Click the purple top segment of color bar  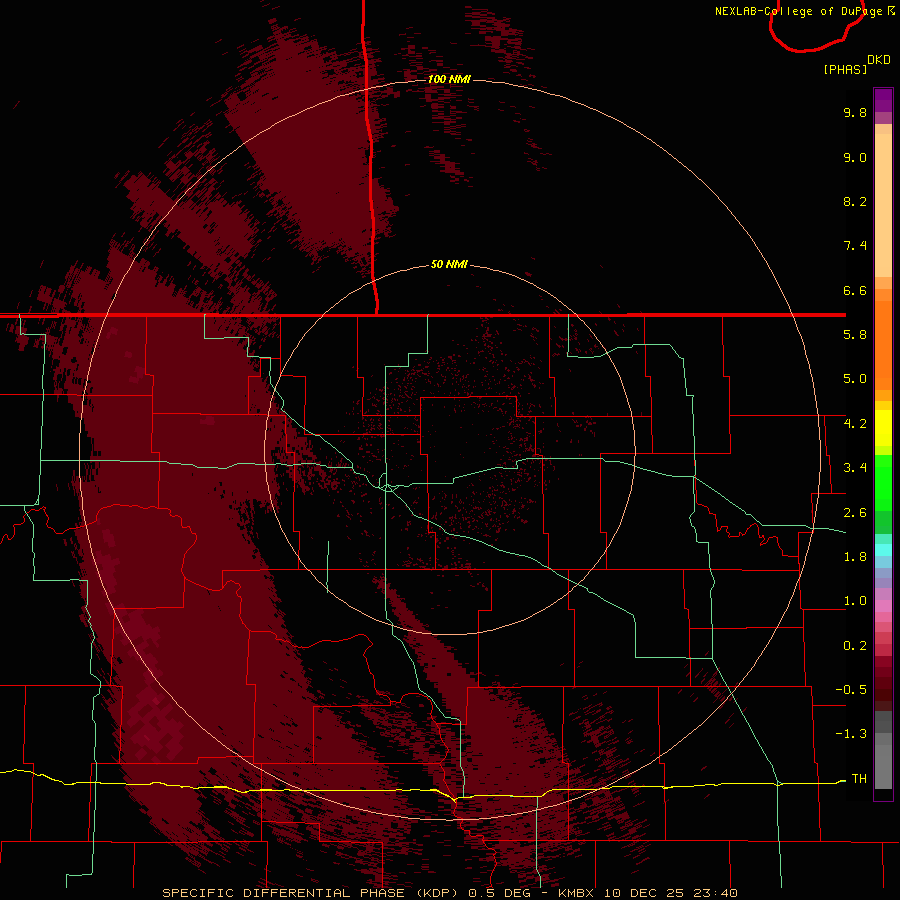[x=883, y=100]
